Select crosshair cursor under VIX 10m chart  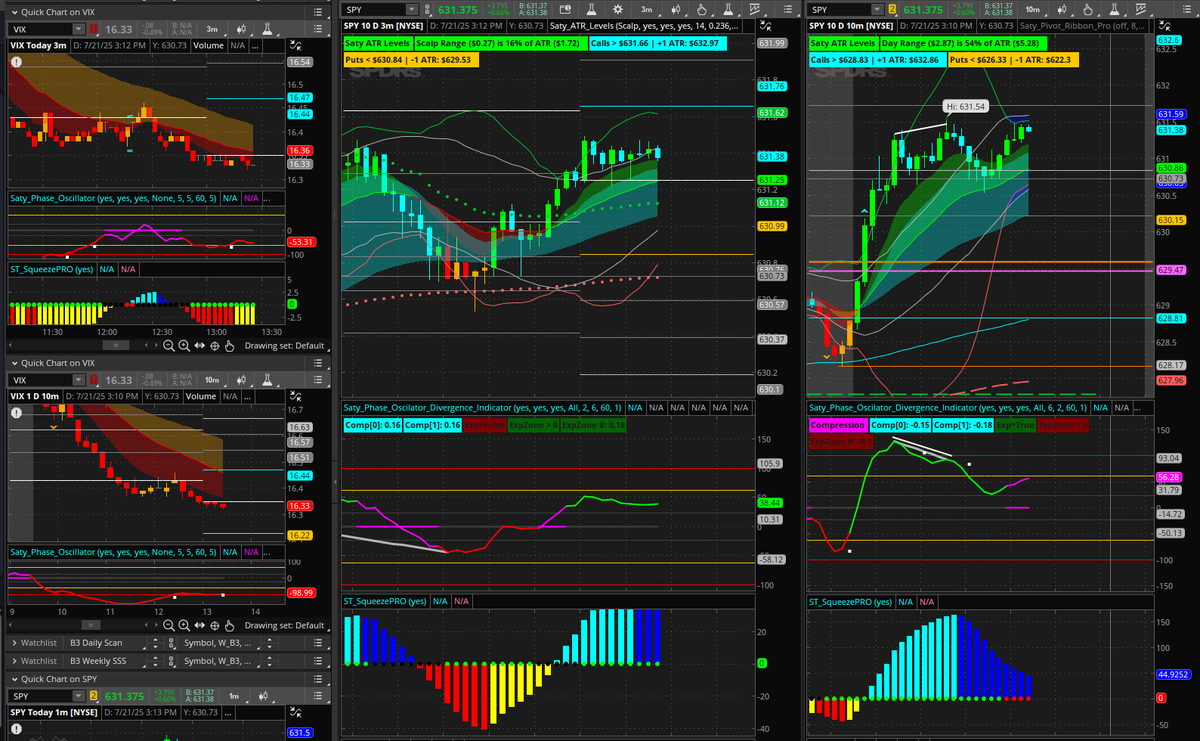point(215,626)
